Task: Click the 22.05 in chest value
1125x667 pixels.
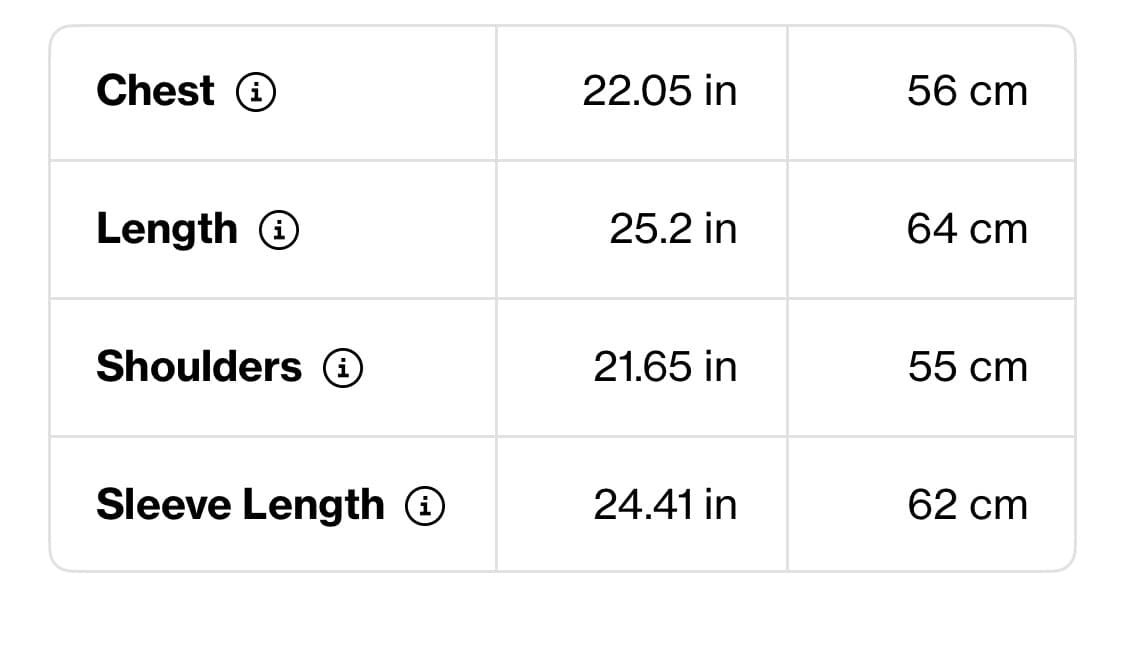Action: (x=659, y=91)
